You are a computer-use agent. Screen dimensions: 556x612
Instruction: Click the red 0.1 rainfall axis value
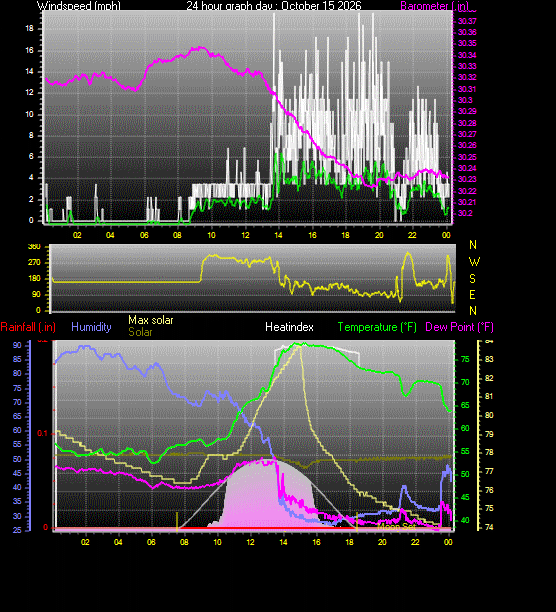pos(42,434)
